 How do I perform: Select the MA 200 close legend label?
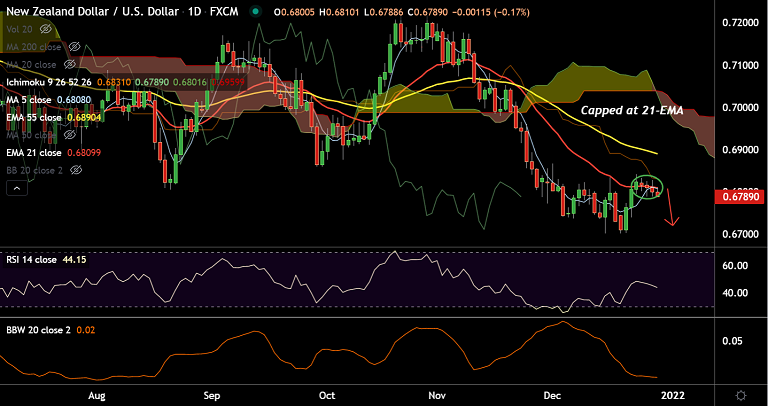[34, 47]
